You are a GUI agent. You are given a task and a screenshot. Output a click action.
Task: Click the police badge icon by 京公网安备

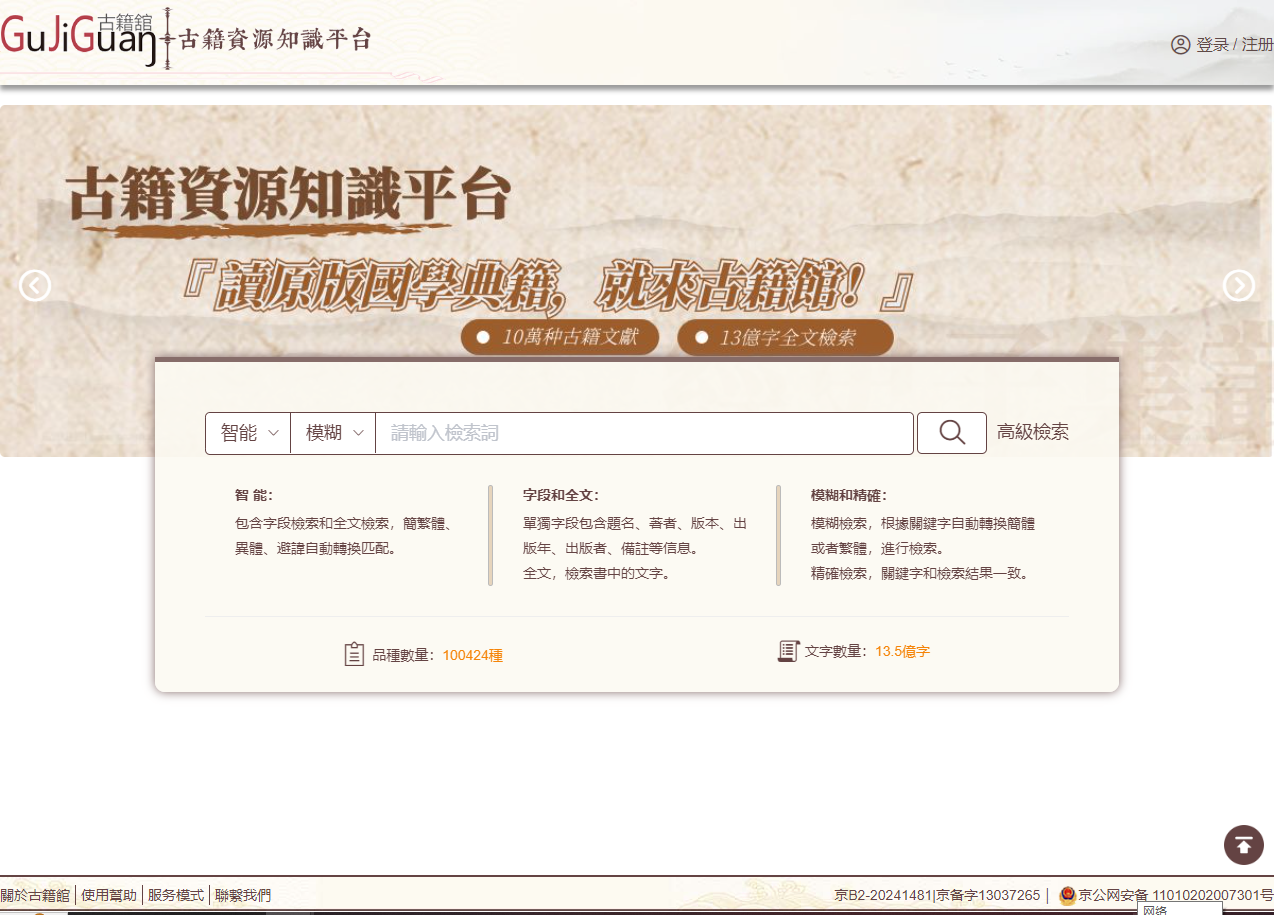[1067, 895]
